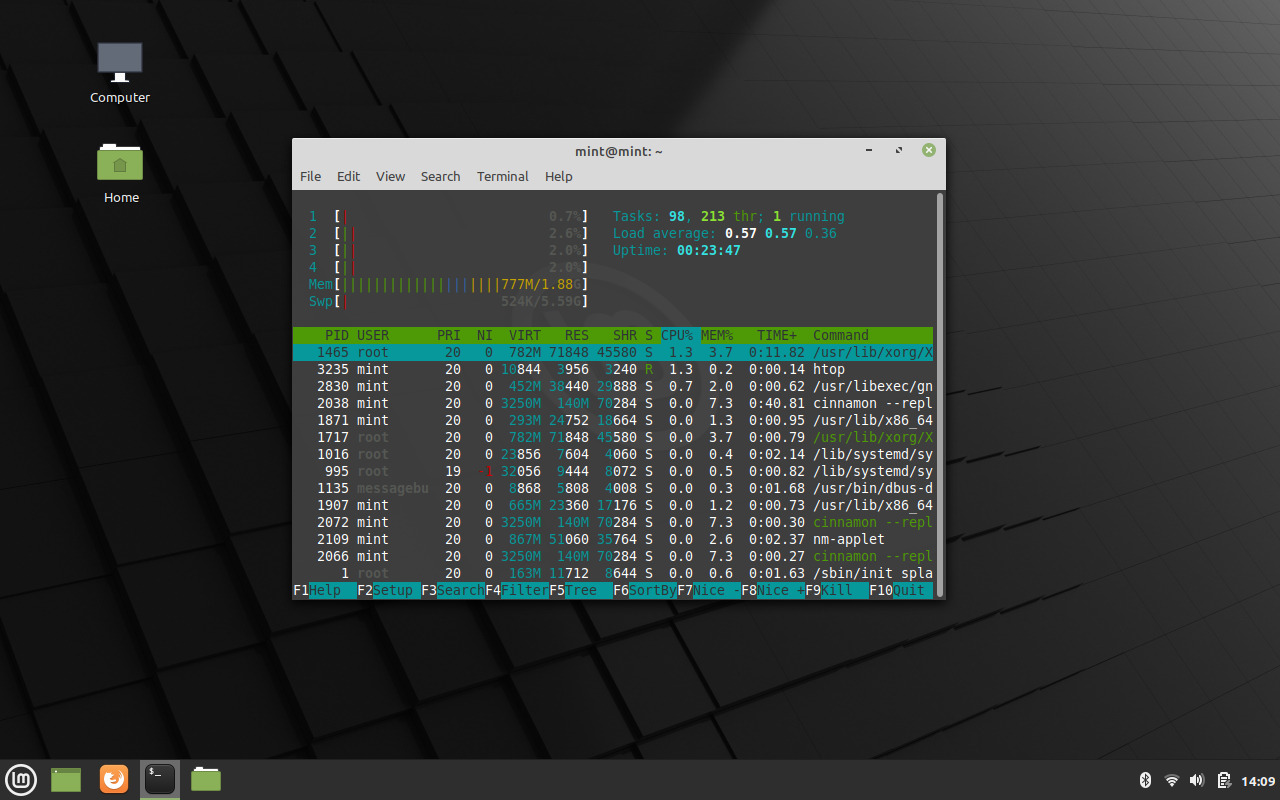Click the Show Desktop panel icon

tap(66, 779)
